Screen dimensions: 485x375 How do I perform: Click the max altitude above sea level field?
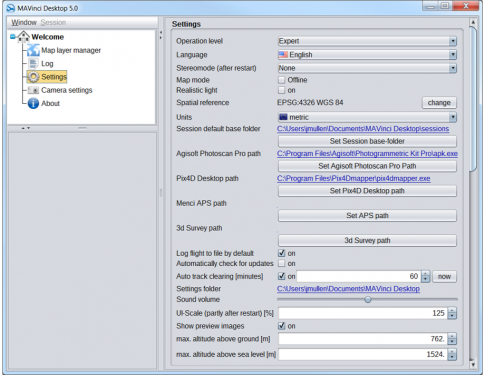tap(363, 354)
